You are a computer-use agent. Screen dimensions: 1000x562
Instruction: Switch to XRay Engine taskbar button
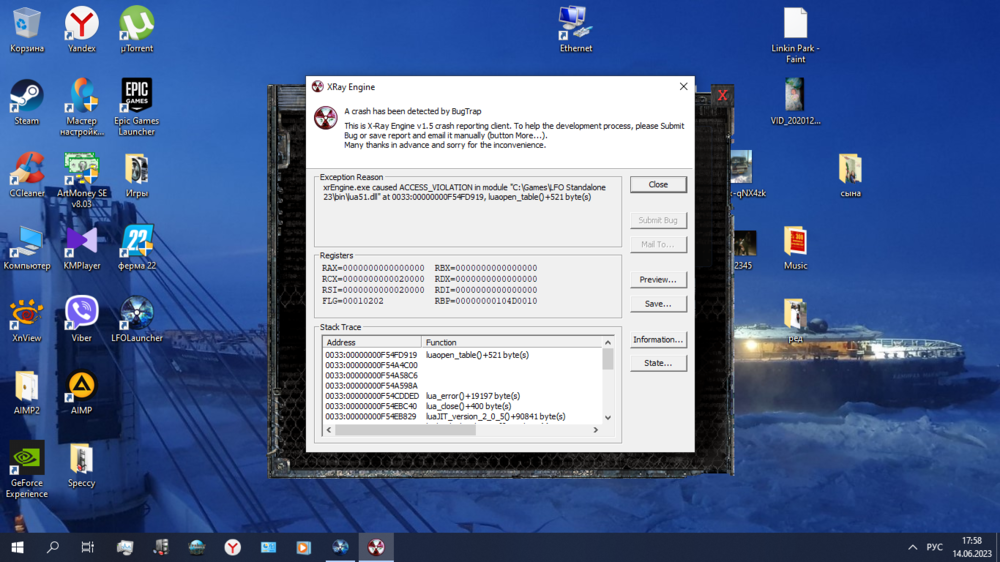tap(376, 547)
